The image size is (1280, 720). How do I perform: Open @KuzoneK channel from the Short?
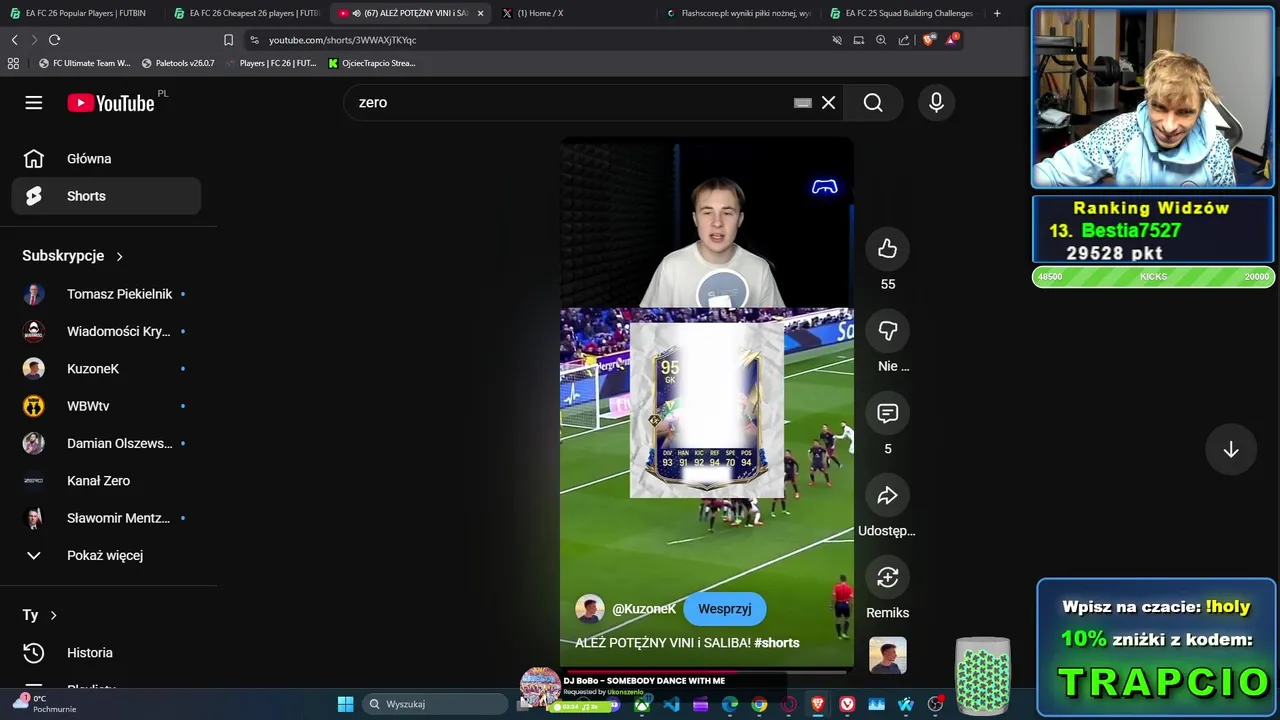[644, 608]
